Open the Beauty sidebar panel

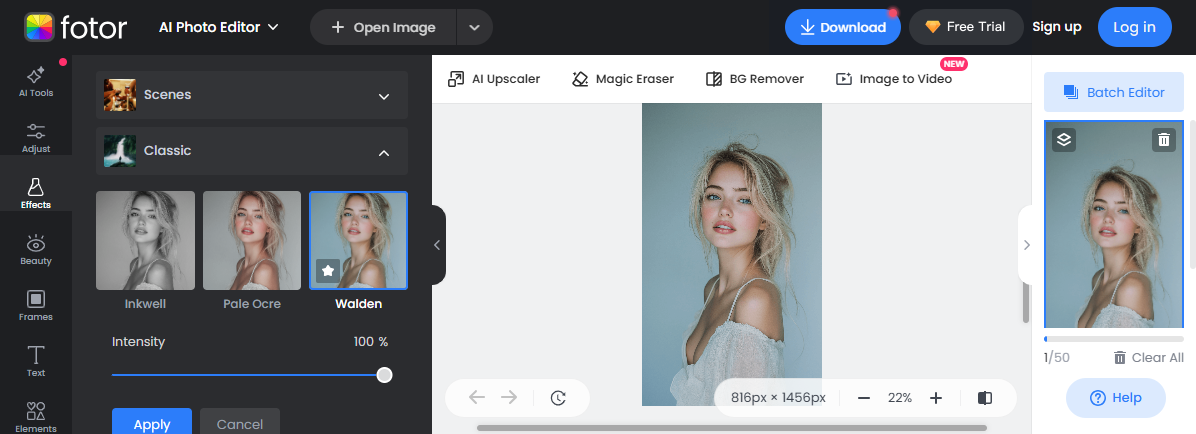pyautogui.click(x=36, y=250)
